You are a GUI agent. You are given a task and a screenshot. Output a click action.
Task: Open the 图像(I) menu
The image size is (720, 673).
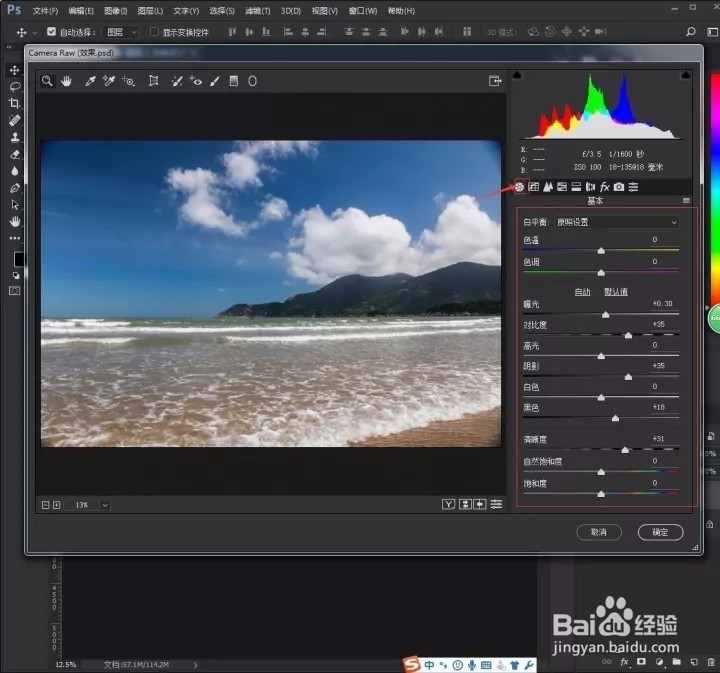point(116,11)
